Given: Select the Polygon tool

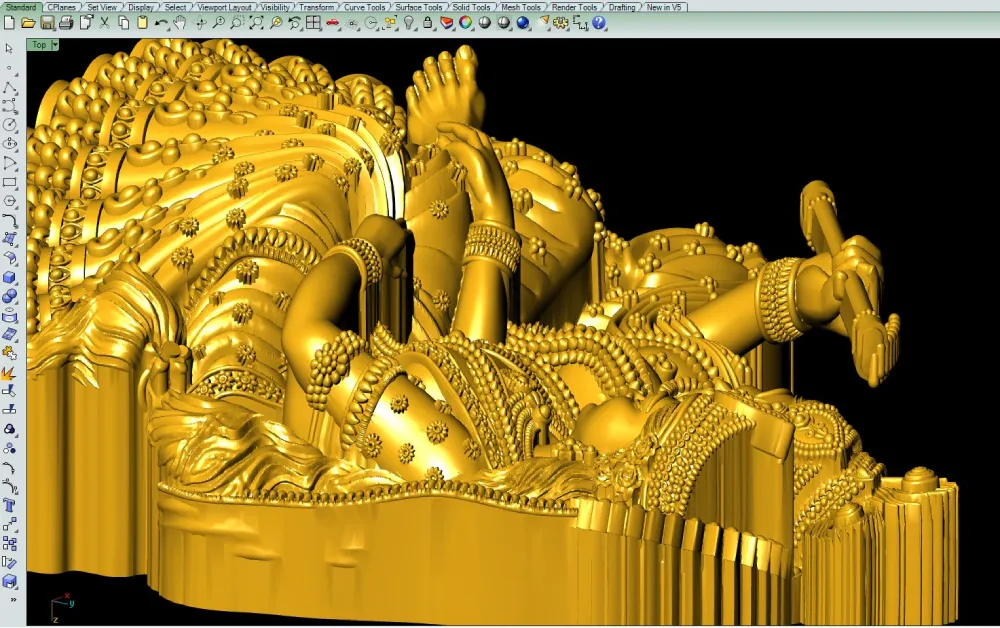Looking at the screenshot, I should (9, 201).
